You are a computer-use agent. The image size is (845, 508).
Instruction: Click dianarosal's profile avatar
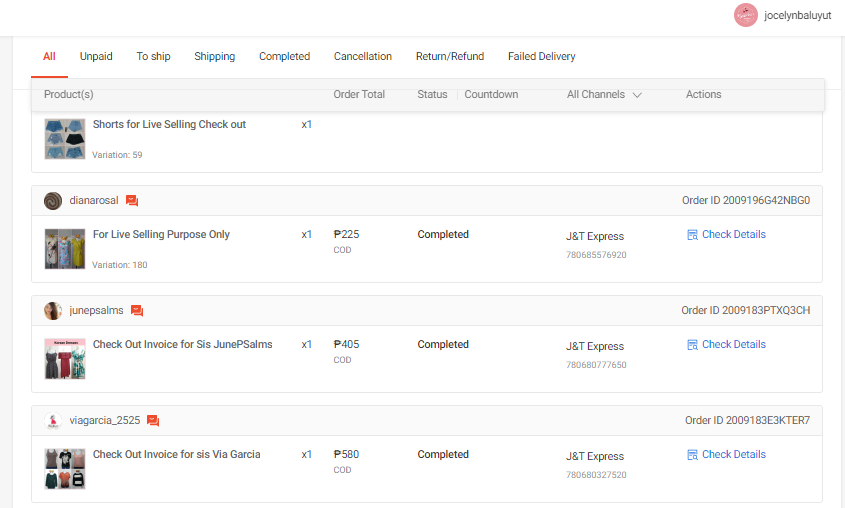tap(53, 201)
